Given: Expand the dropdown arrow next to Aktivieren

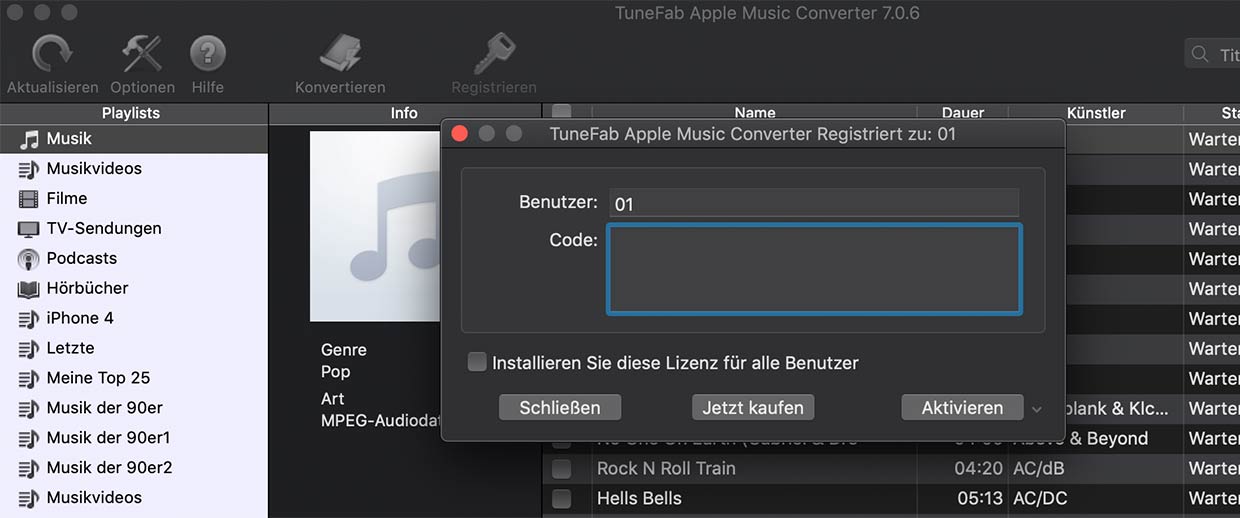Looking at the screenshot, I should pyautogui.click(x=1036, y=408).
